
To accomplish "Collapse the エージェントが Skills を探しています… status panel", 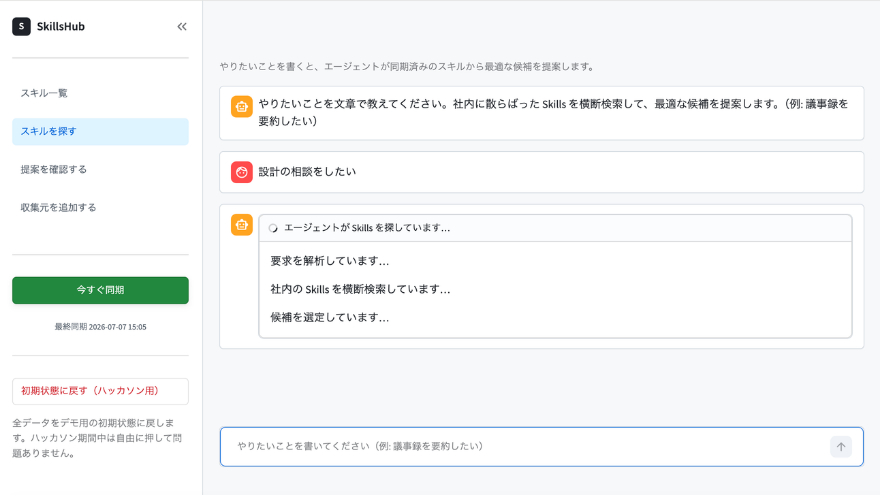I will (x=555, y=228).
